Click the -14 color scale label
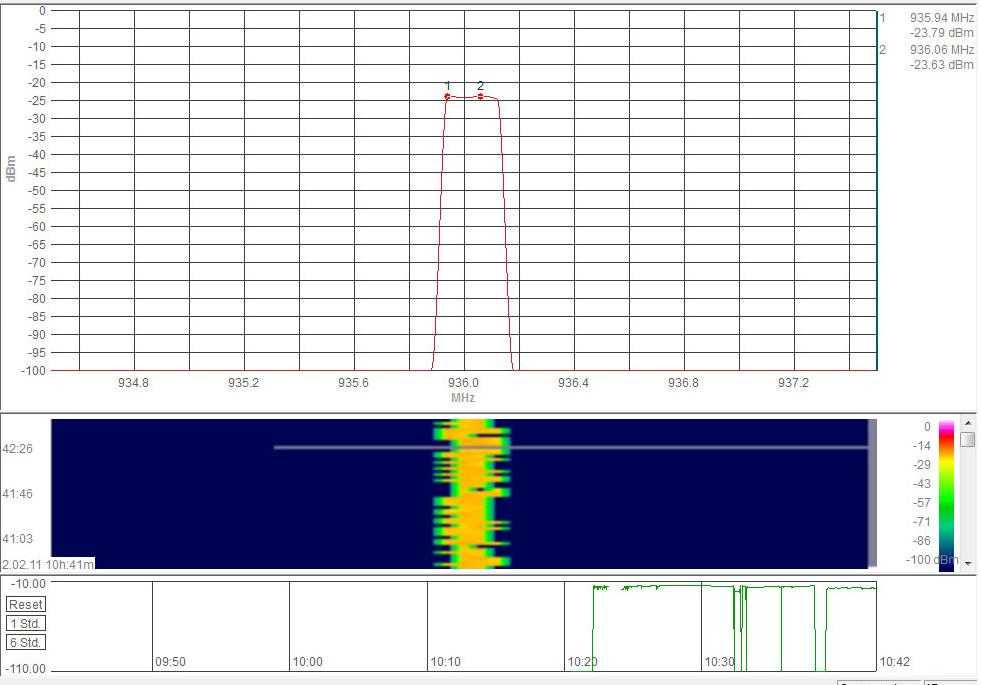This screenshot has height=685, width=981. click(922, 446)
